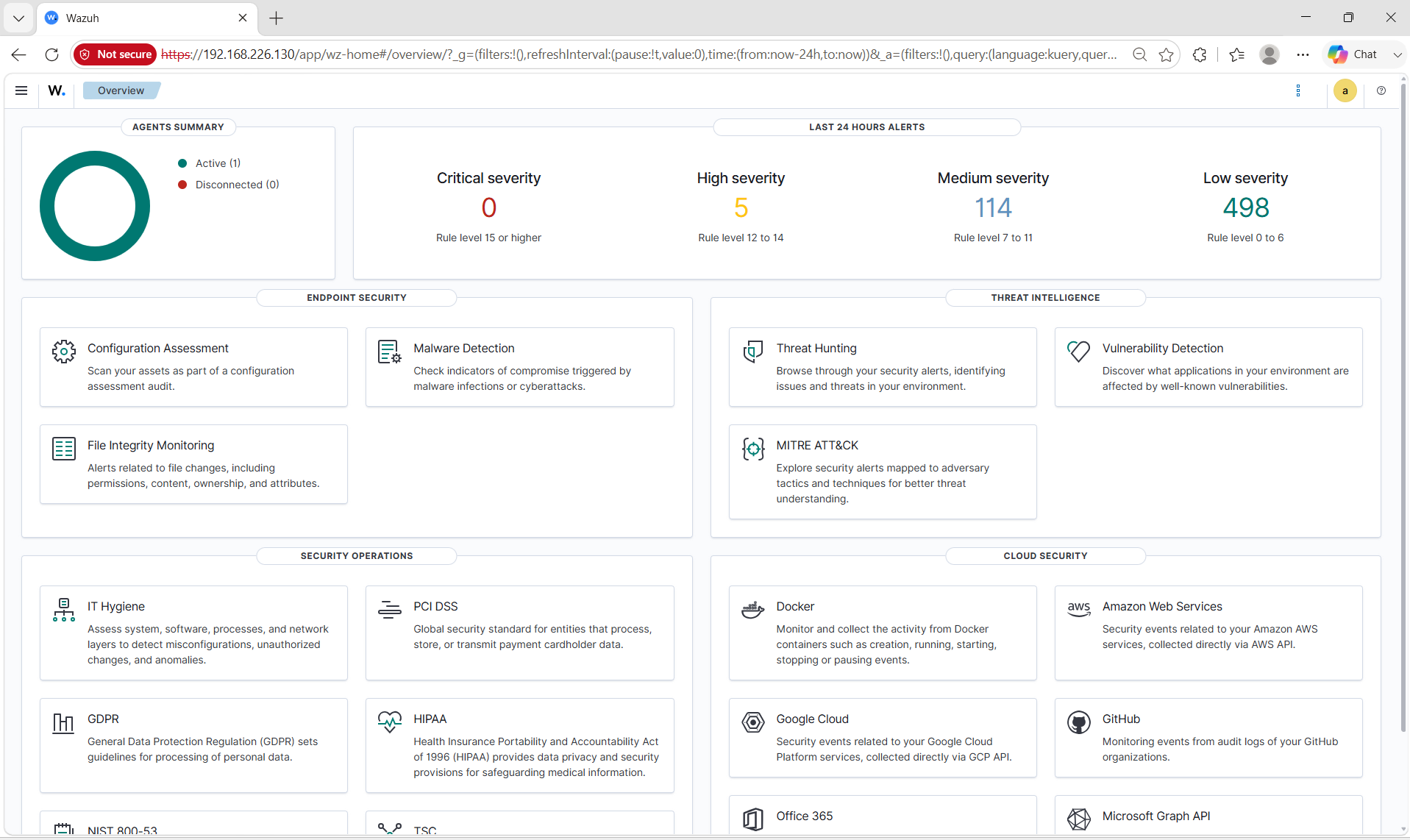The width and height of the screenshot is (1410, 840).
Task: Click the Active (1) agents legend
Action: coord(210,163)
